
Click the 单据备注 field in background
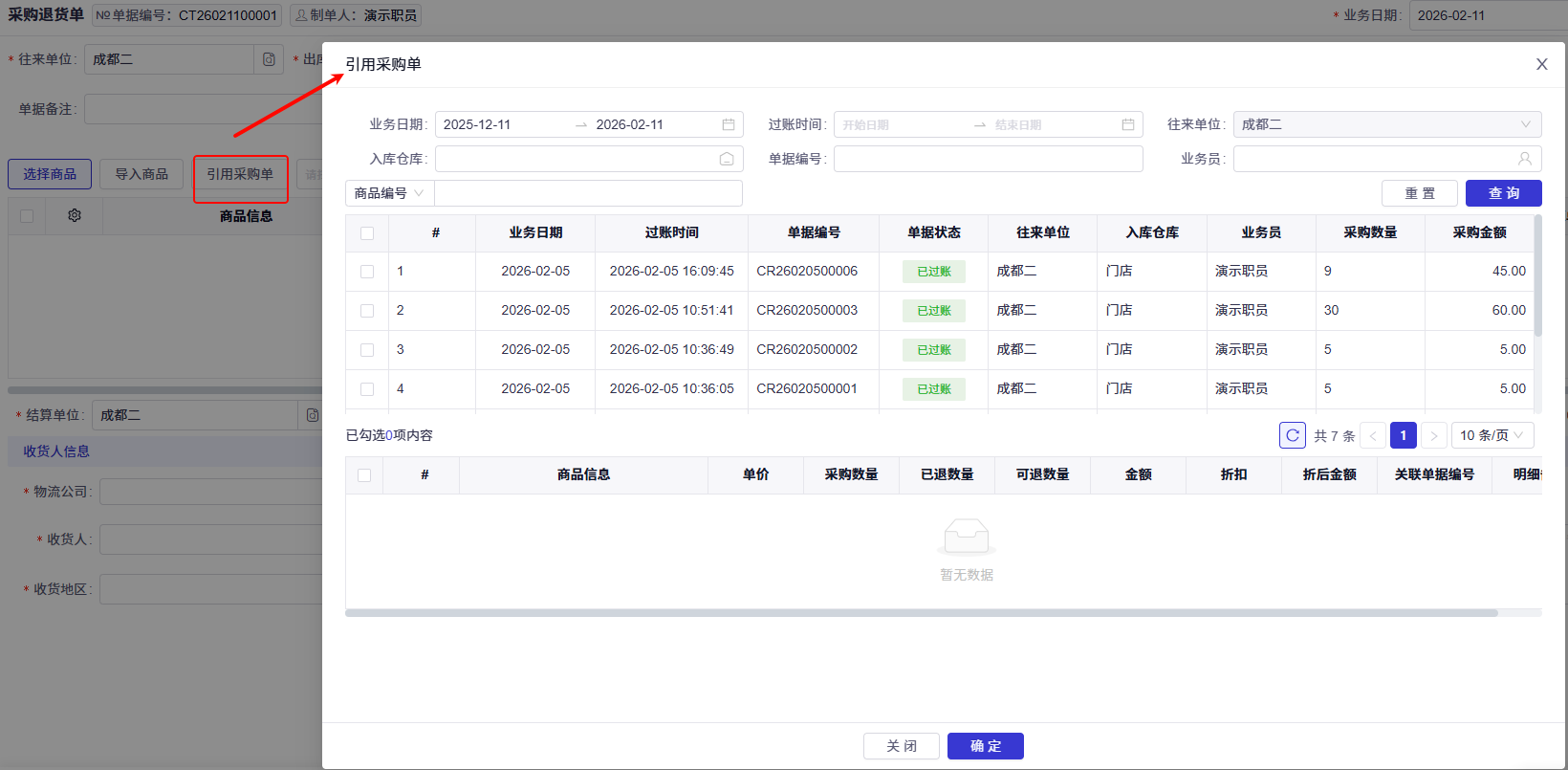(x=203, y=109)
